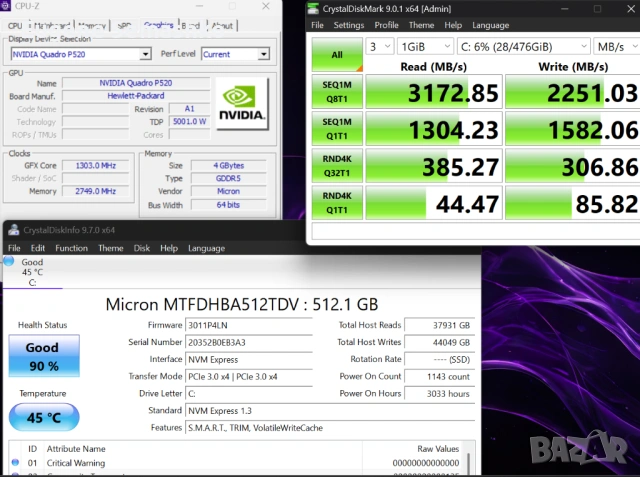Click the 45 °C temperature indicator
This screenshot has width=640, height=477.
tap(42, 417)
